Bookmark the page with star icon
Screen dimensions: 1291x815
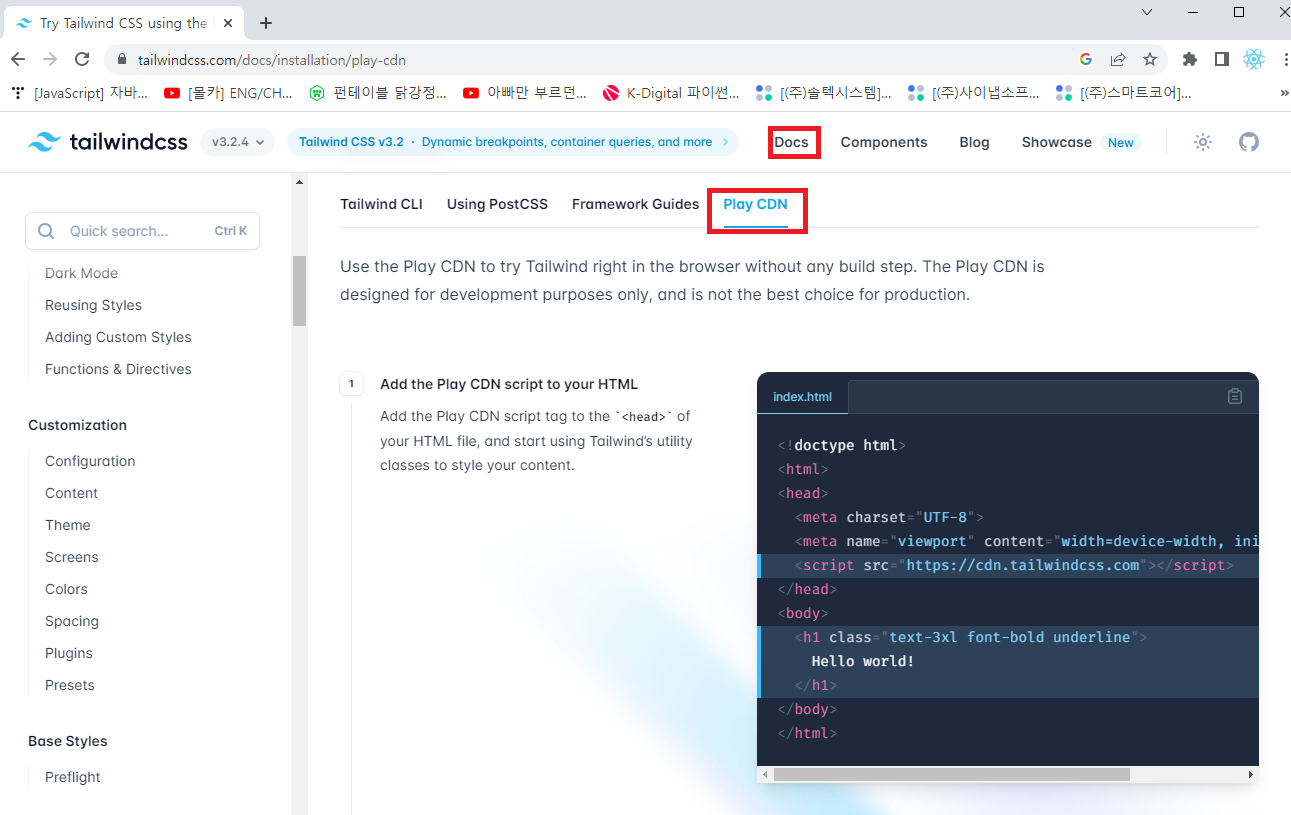pos(1150,60)
